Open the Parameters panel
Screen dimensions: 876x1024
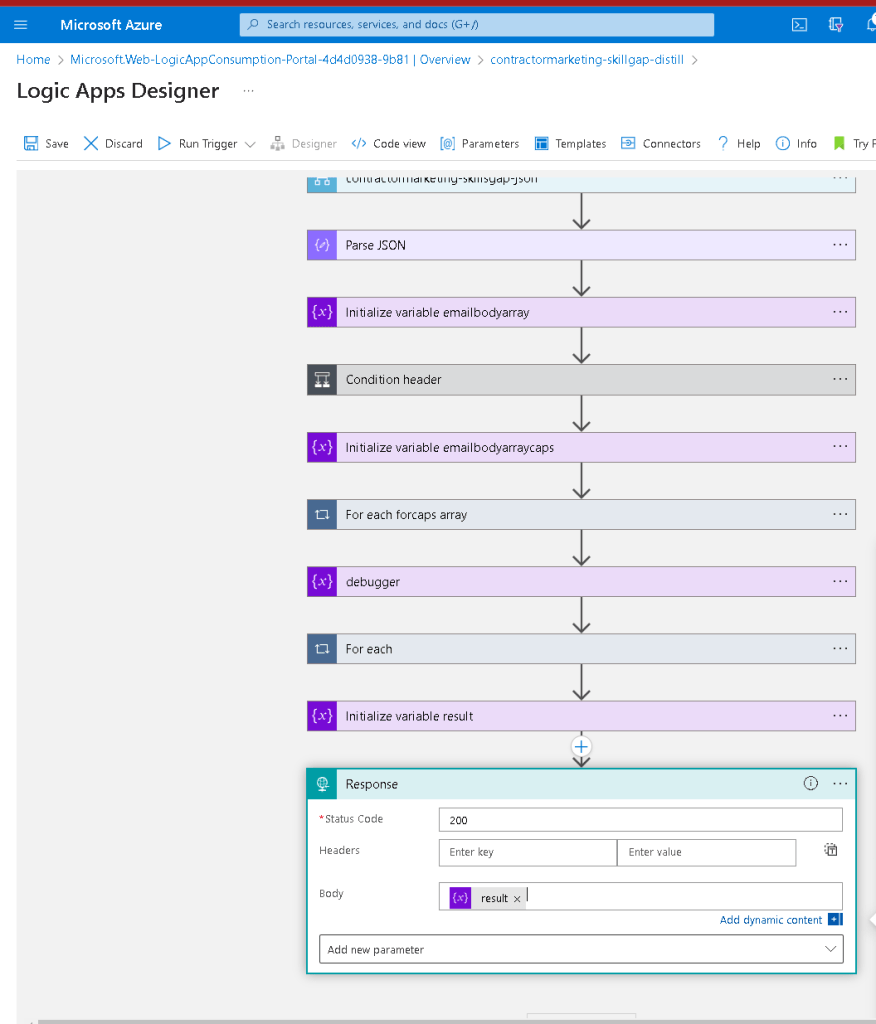pyautogui.click(x=479, y=144)
